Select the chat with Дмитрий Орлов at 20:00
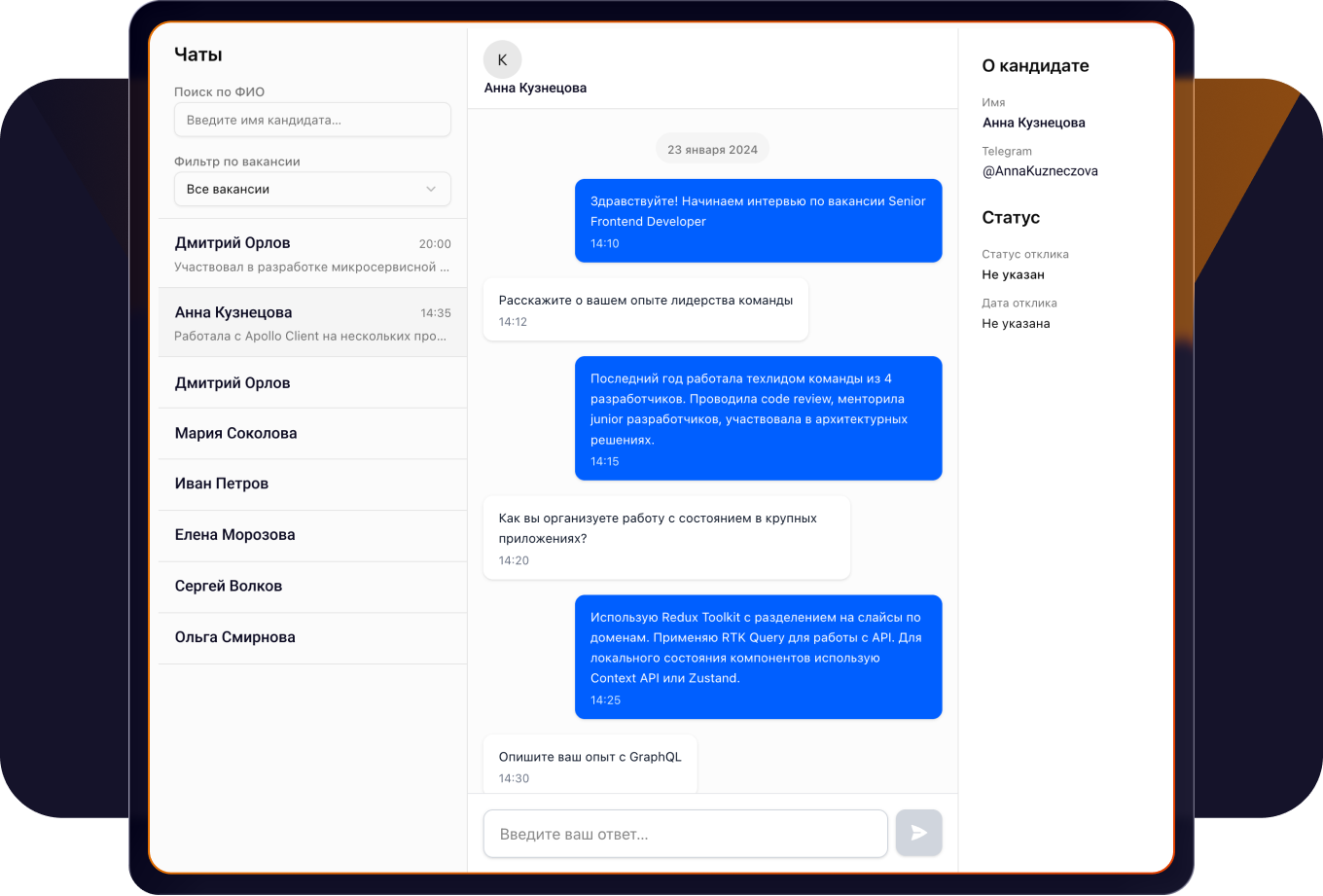Image resolution: width=1323 pixels, height=896 pixels. tap(311, 252)
